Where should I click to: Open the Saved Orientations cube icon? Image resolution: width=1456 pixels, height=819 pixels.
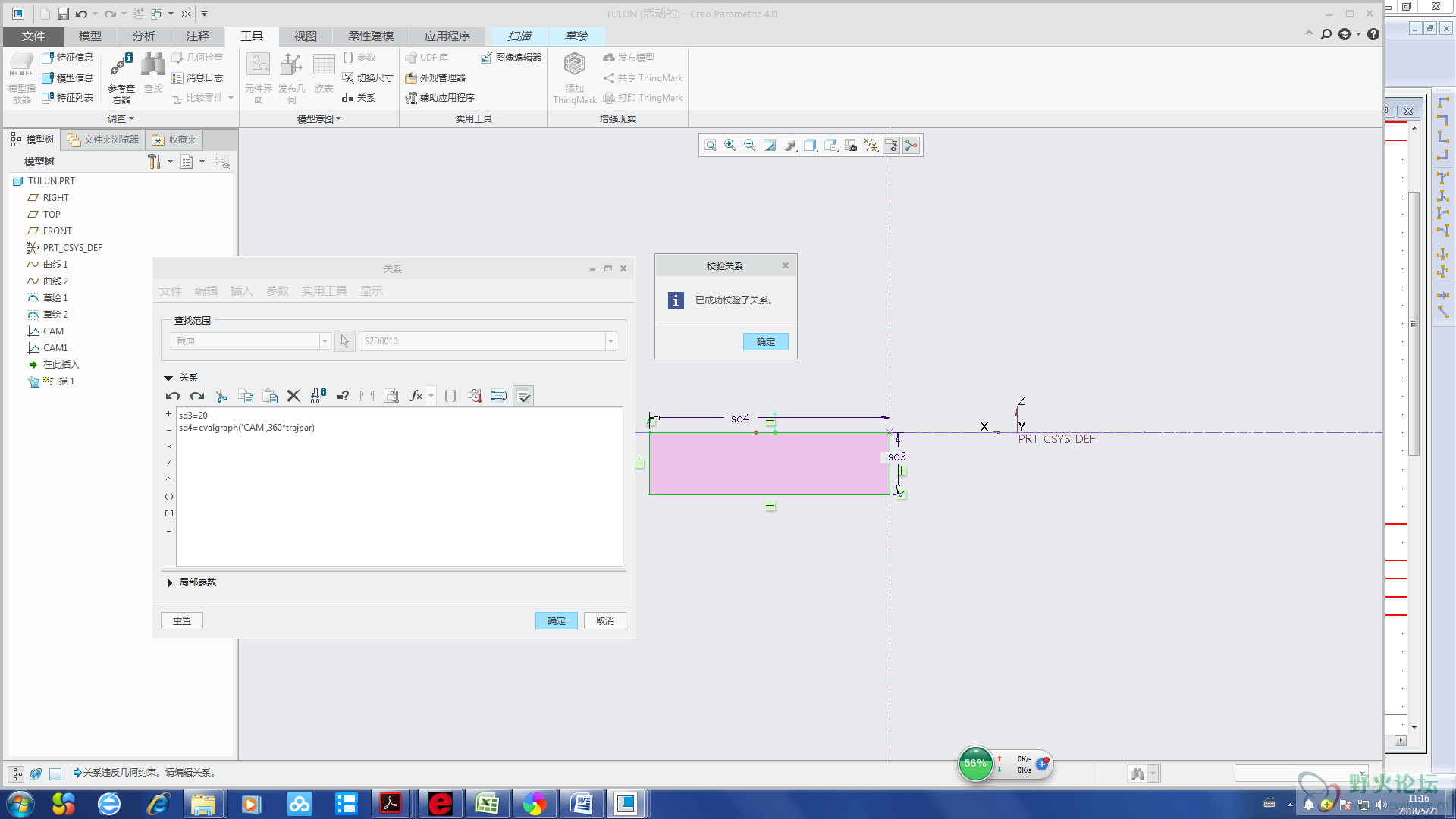[830, 146]
